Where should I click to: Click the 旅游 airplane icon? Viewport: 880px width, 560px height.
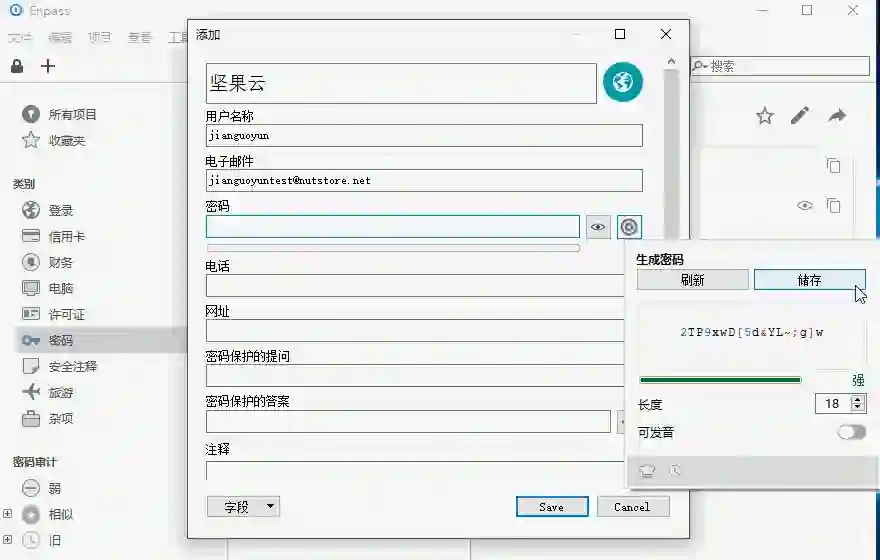[x=31, y=392]
